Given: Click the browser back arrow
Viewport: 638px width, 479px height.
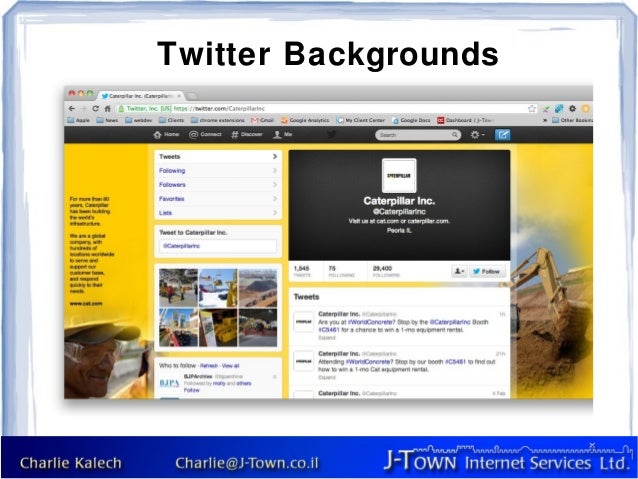Looking at the screenshot, I should pyautogui.click(x=72, y=109).
